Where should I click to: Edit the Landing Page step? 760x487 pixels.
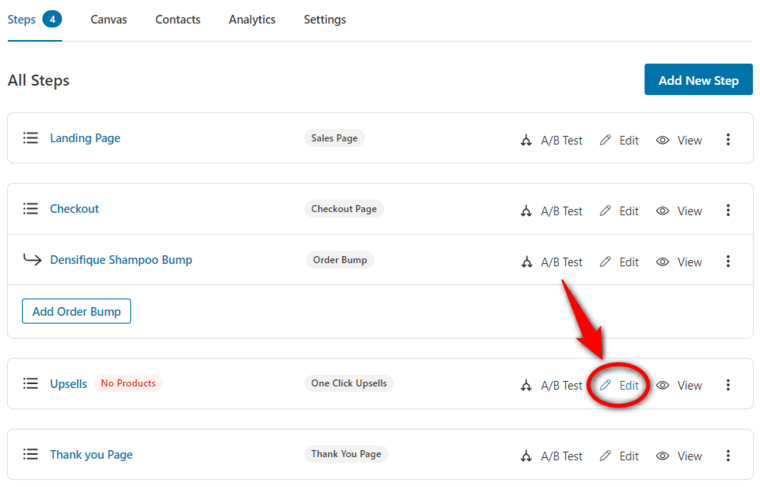click(x=619, y=141)
